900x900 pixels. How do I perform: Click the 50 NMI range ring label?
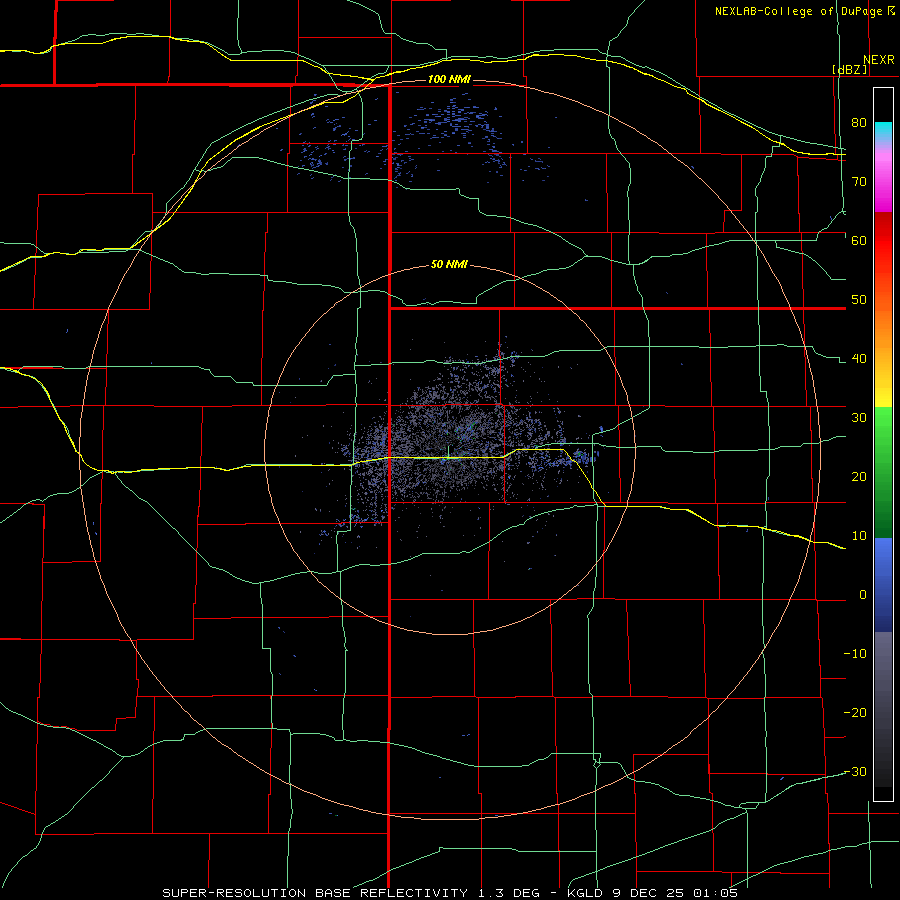click(x=449, y=265)
